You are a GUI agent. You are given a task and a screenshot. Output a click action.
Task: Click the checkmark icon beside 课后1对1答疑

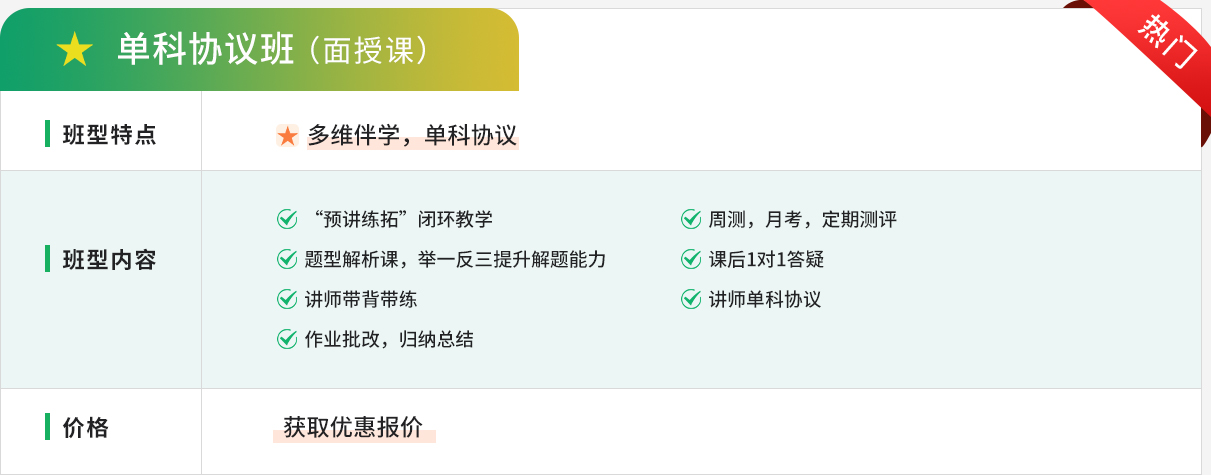pyautogui.click(x=691, y=259)
